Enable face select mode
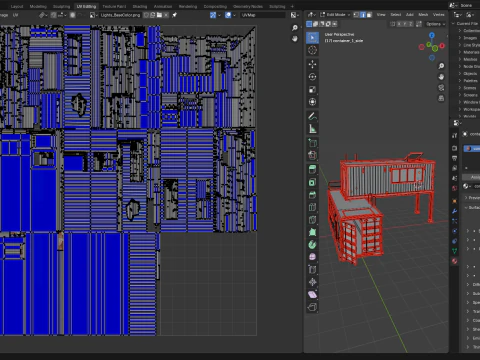The height and width of the screenshot is (360, 480). [x=369, y=15]
